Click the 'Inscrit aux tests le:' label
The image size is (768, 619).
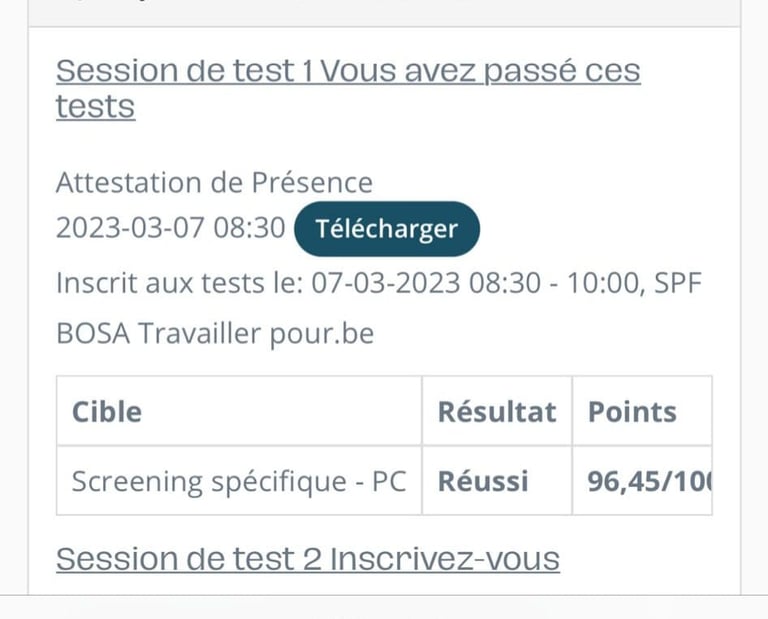pyautogui.click(x=179, y=283)
